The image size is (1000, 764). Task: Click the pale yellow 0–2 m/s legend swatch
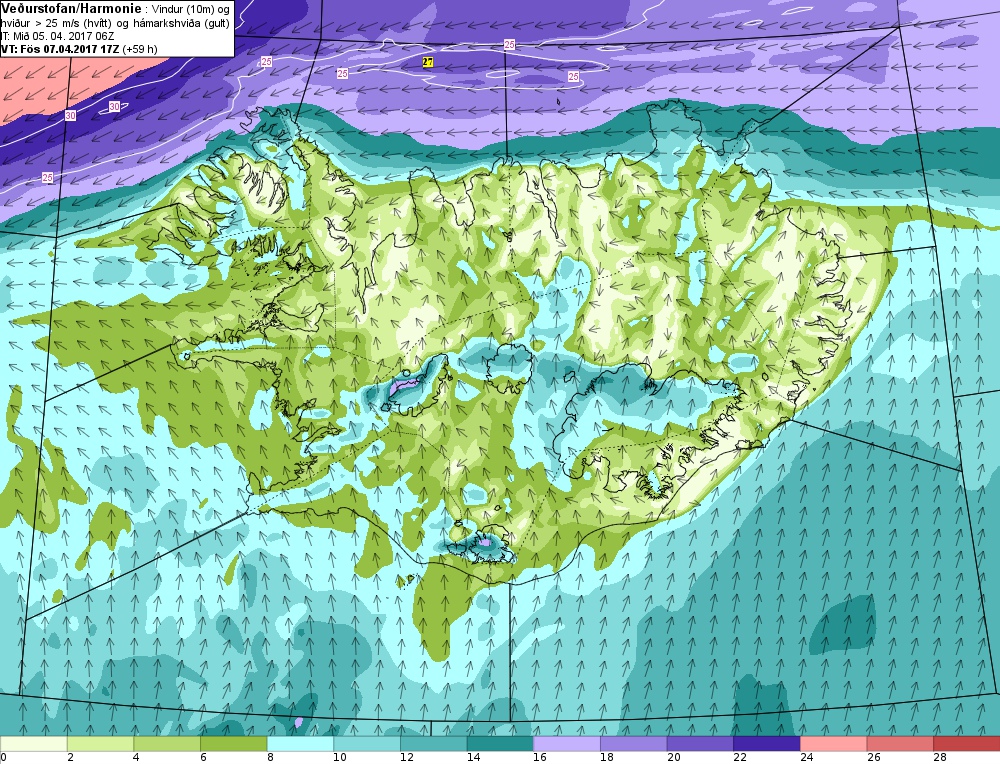(34, 744)
